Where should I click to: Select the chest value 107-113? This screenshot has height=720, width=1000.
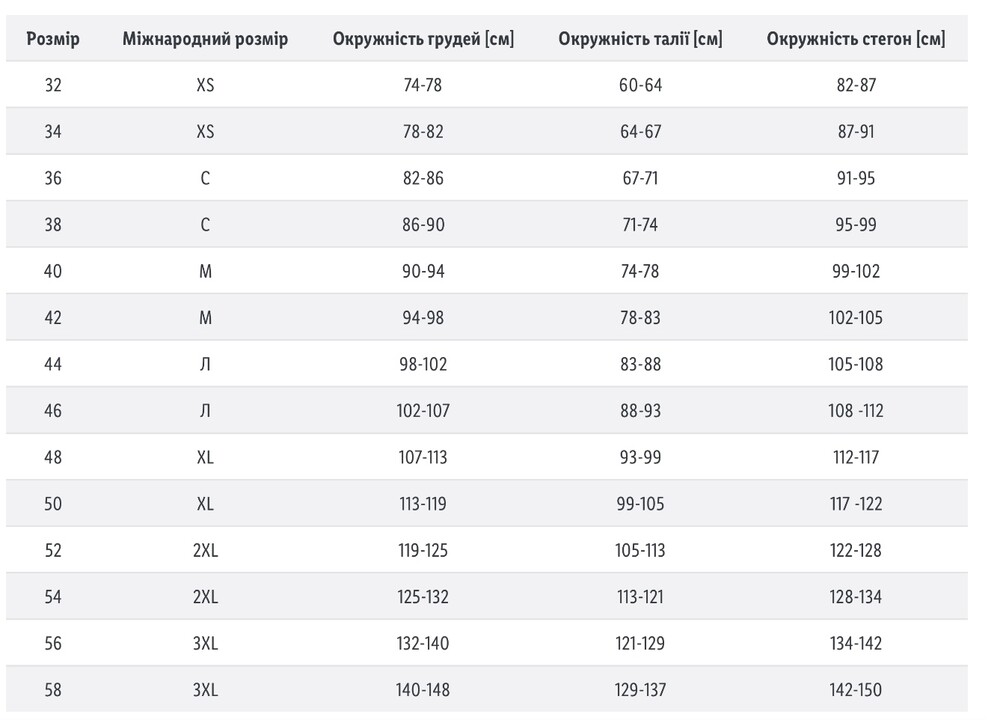point(423,457)
